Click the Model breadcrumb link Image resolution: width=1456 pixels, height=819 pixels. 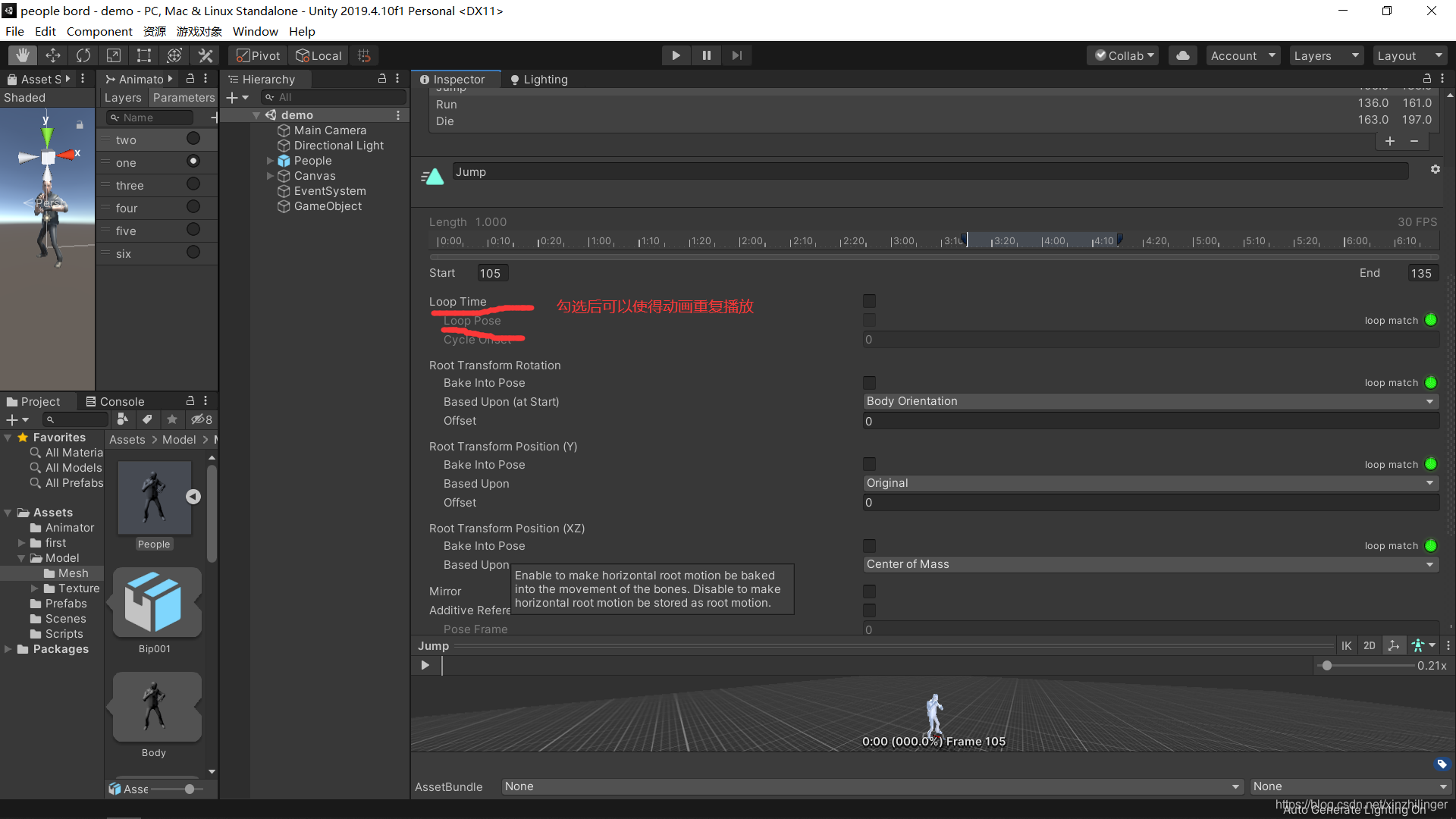[179, 440]
